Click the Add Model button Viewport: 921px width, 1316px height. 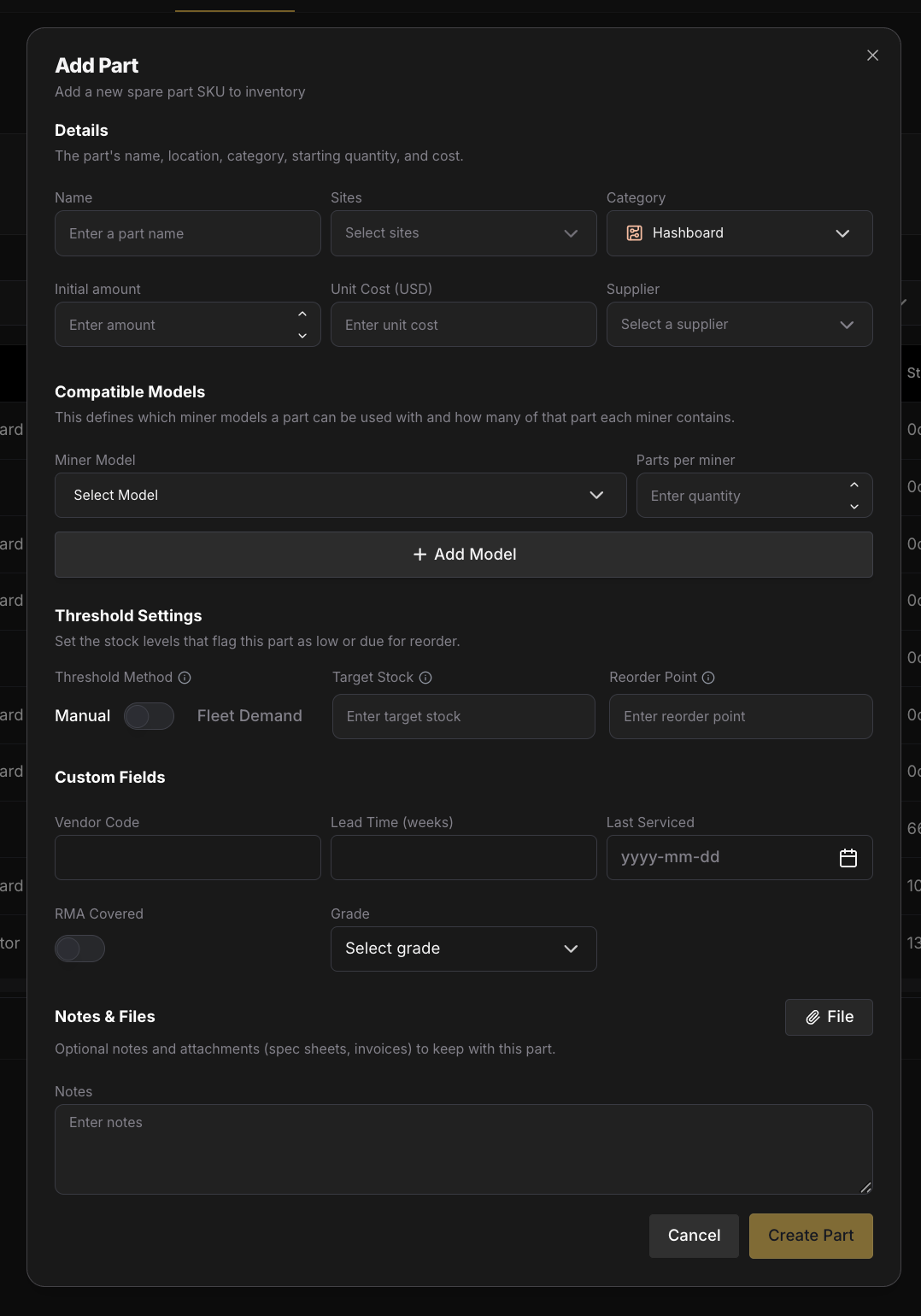click(464, 555)
